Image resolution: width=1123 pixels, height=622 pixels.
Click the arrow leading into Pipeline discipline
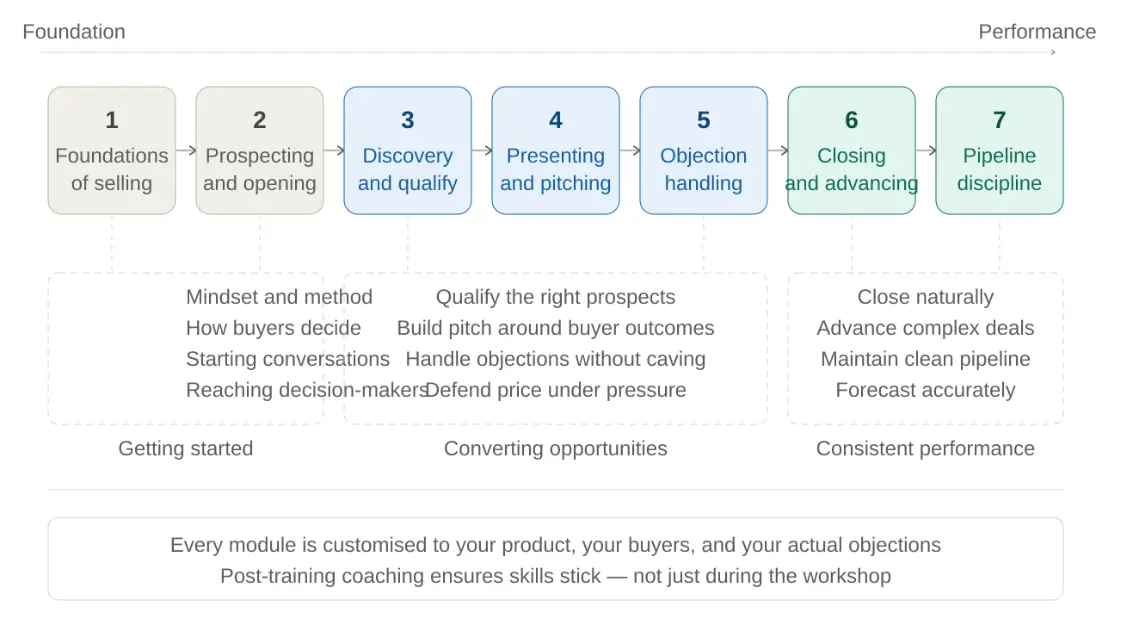click(x=926, y=151)
